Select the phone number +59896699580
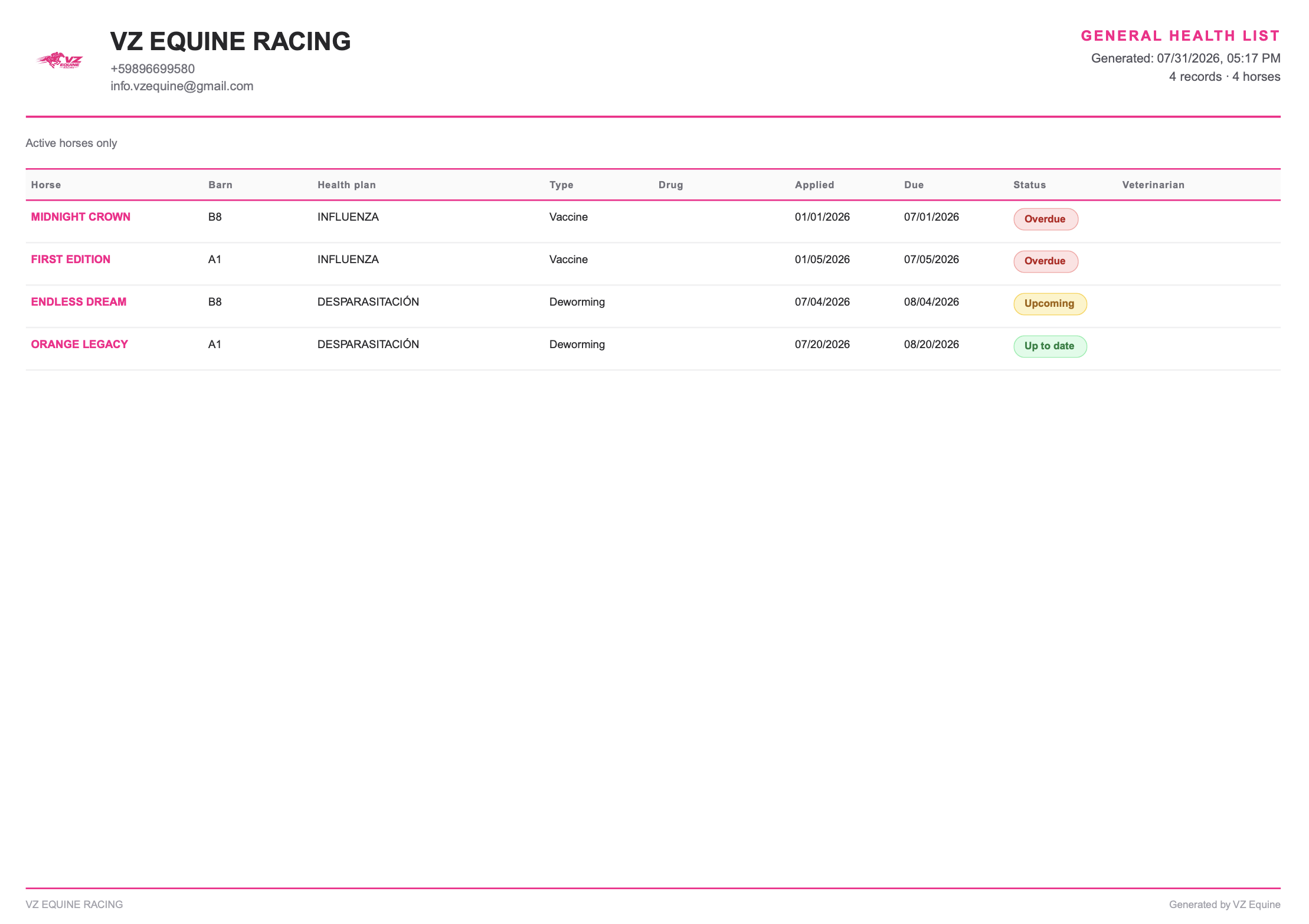This screenshot has width=1309, height=924. (152, 69)
